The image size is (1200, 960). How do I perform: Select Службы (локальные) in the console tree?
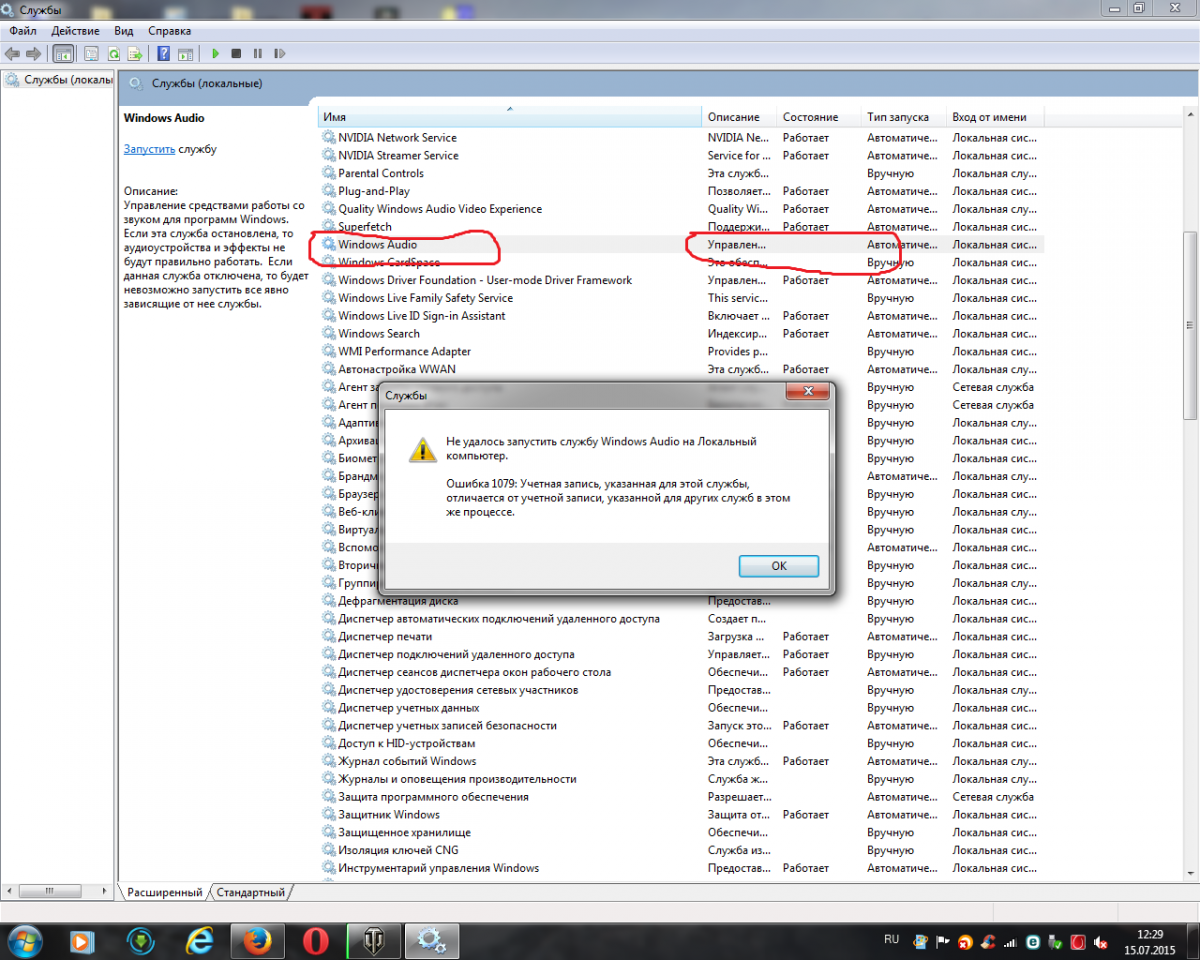tap(60, 80)
